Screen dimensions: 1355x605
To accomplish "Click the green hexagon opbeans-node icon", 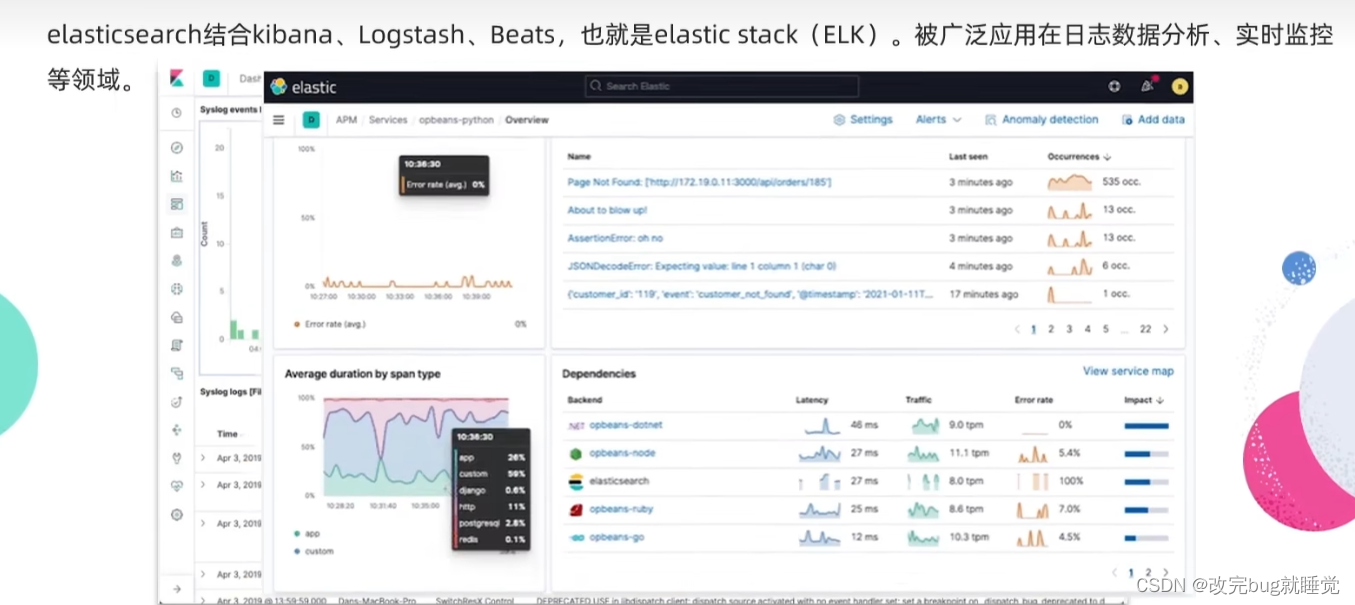I will (x=576, y=453).
